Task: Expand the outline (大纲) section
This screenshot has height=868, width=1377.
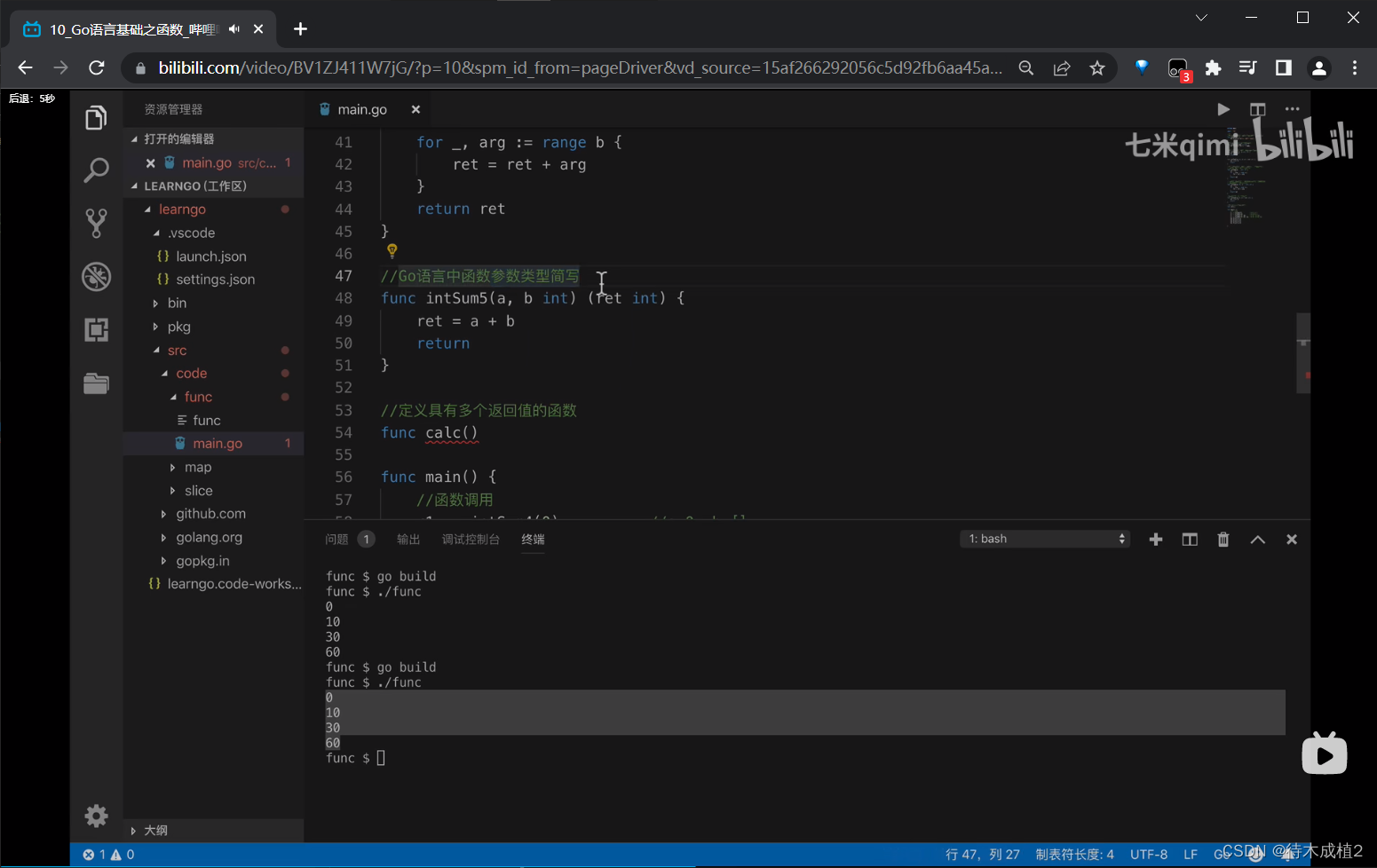Action: pos(134,831)
